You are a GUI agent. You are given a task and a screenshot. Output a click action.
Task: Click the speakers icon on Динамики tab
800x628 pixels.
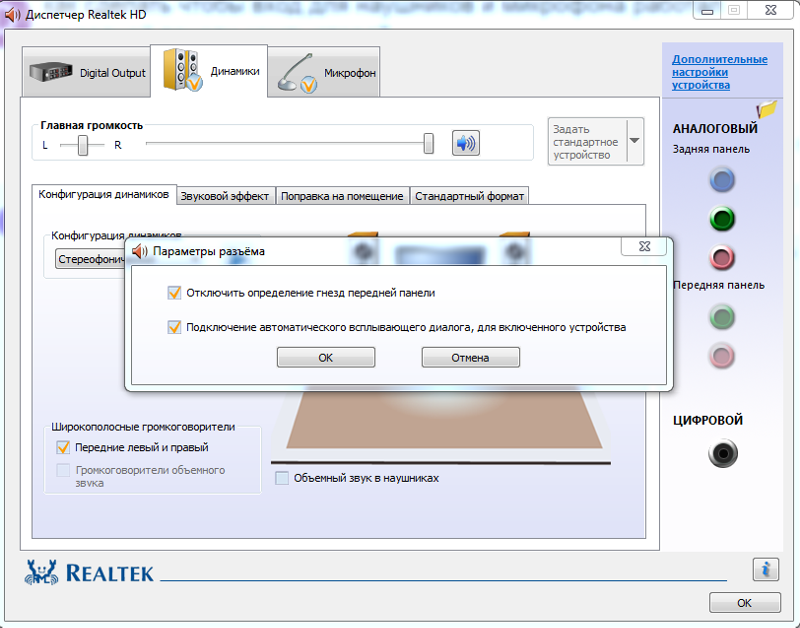182,70
